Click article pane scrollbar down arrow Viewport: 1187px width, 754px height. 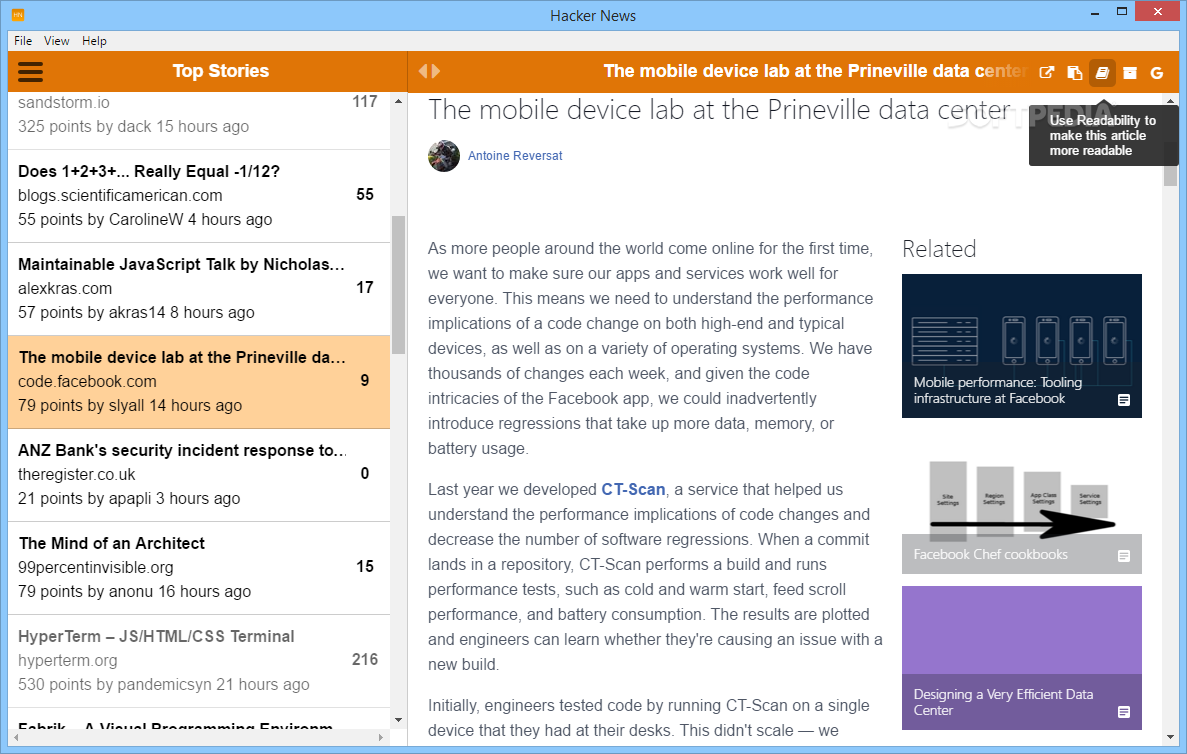[1170, 737]
